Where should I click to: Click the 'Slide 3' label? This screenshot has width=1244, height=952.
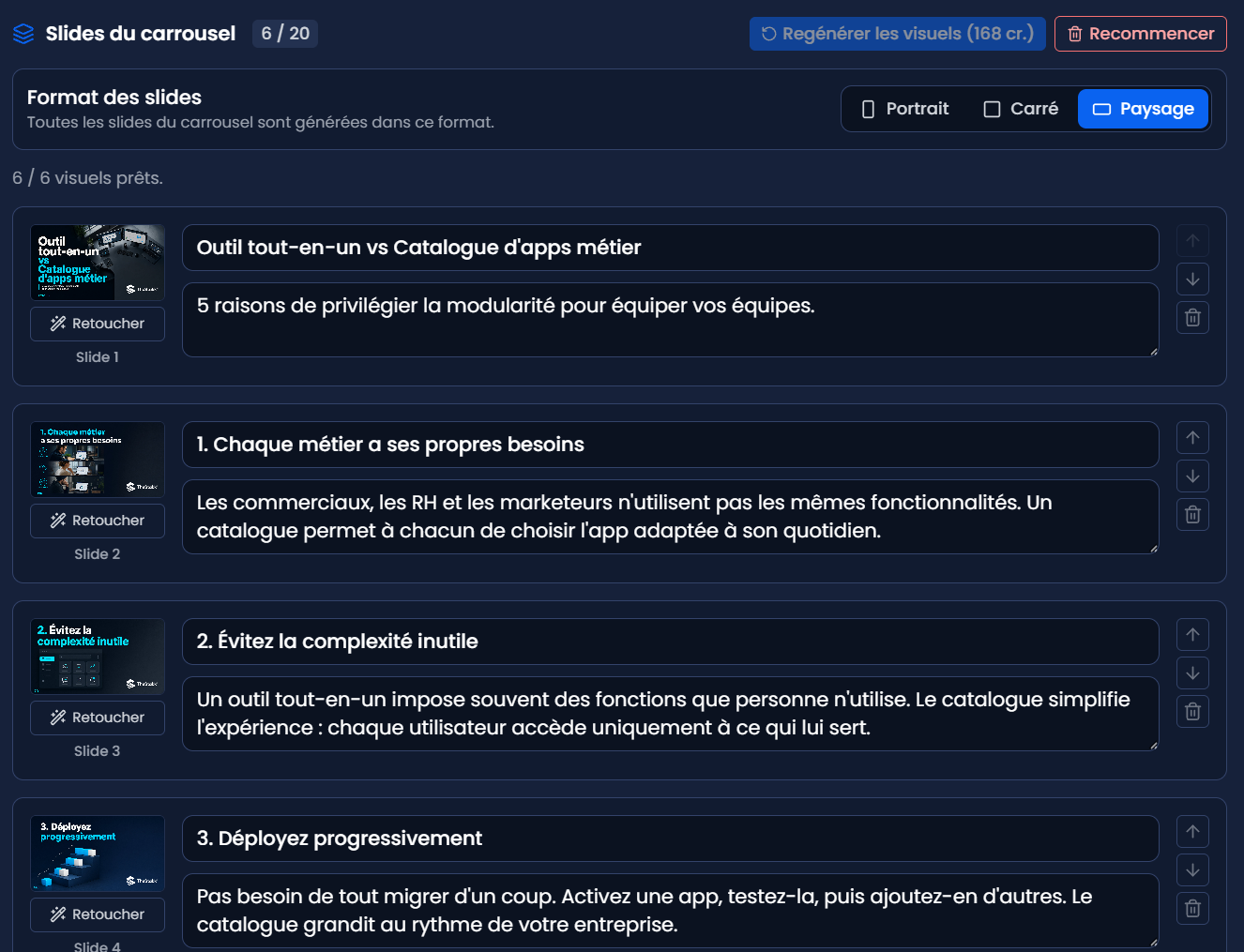pyautogui.click(x=98, y=751)
